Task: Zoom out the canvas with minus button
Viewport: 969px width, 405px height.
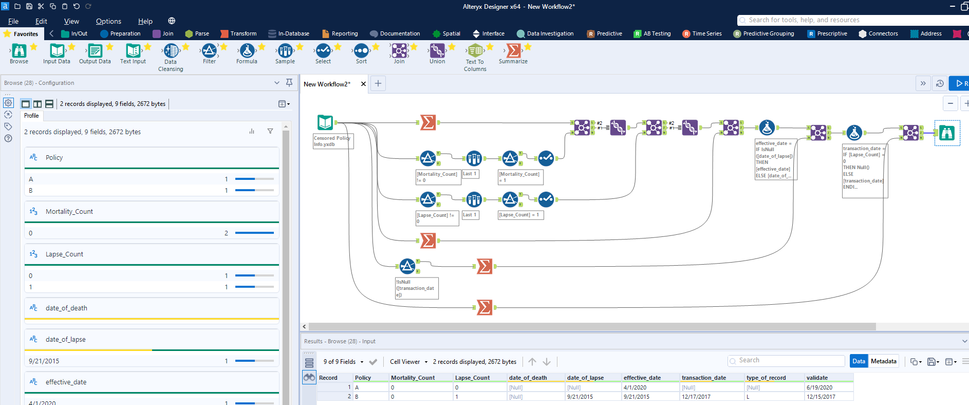Action: pyautogui.click(x=950, y=103)
